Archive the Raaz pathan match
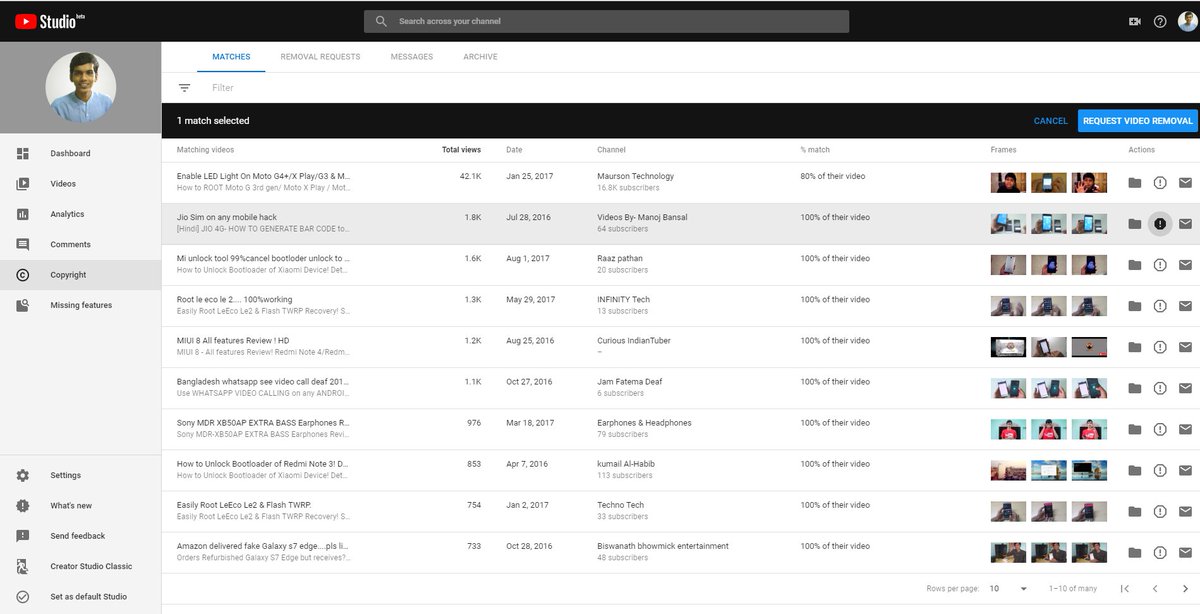 click(x=1134, y=265)
